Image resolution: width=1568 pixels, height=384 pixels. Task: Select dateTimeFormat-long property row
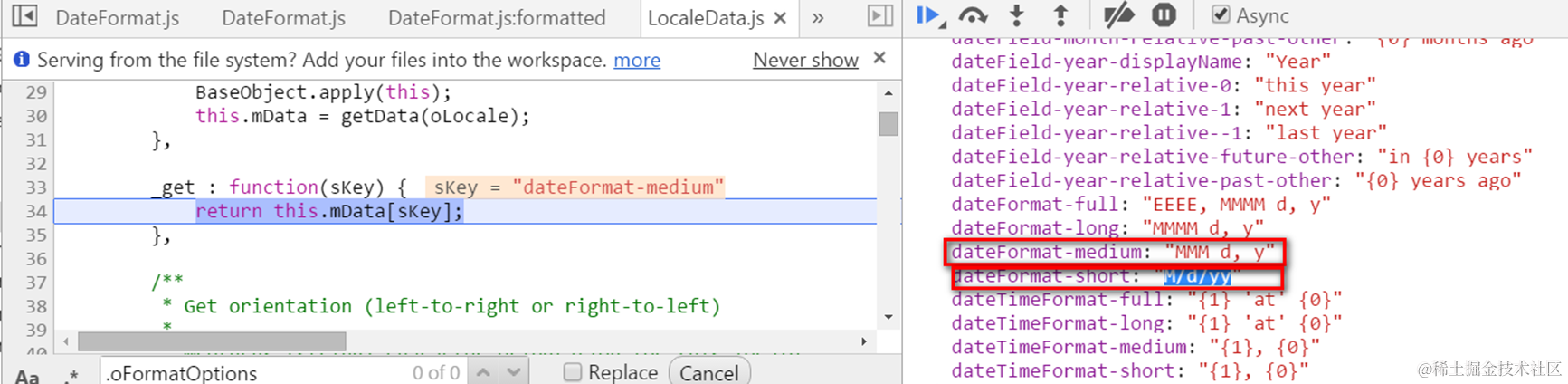click(x=1146, y=323)
